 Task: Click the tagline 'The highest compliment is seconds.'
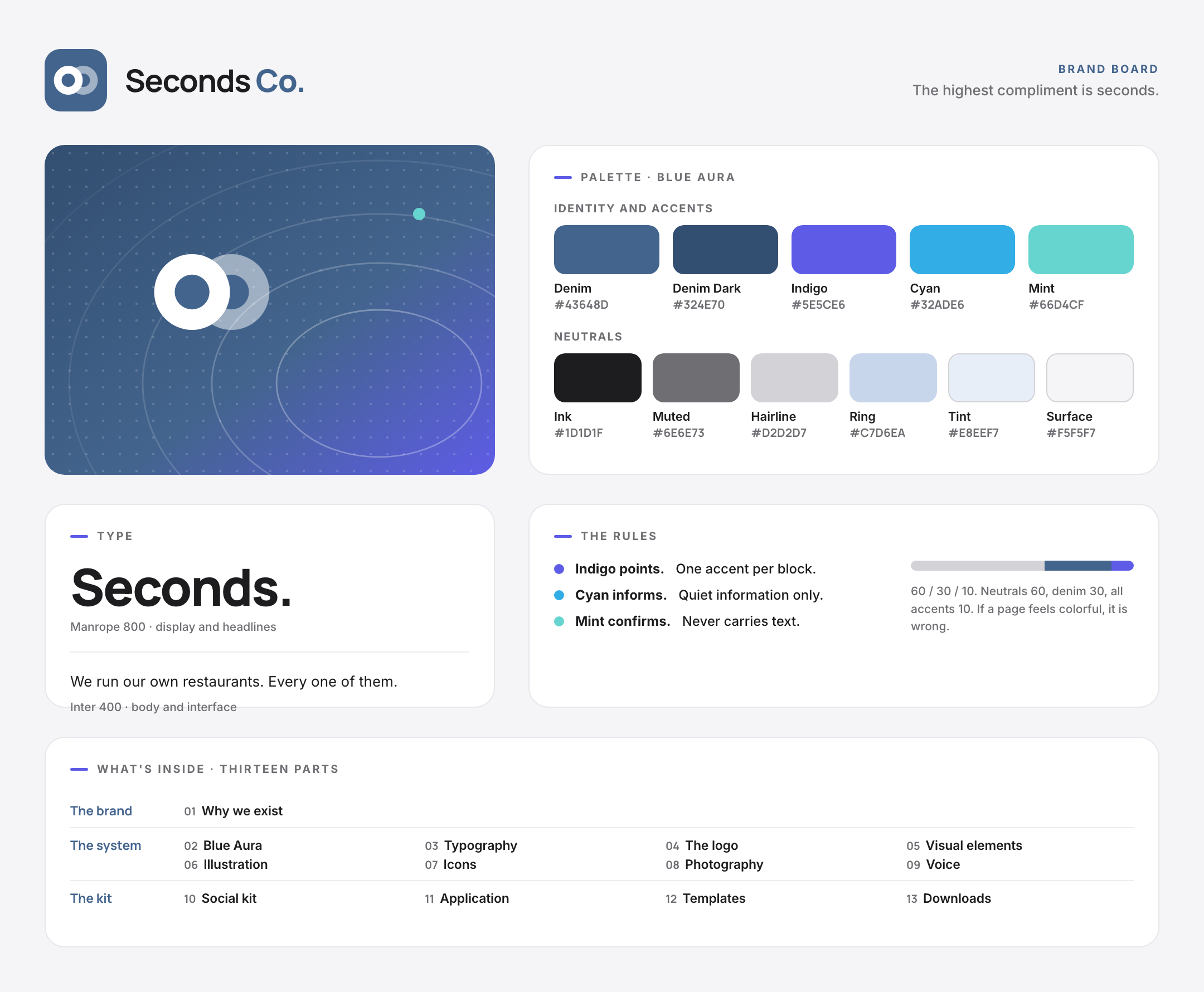[x=1036, y=90]
